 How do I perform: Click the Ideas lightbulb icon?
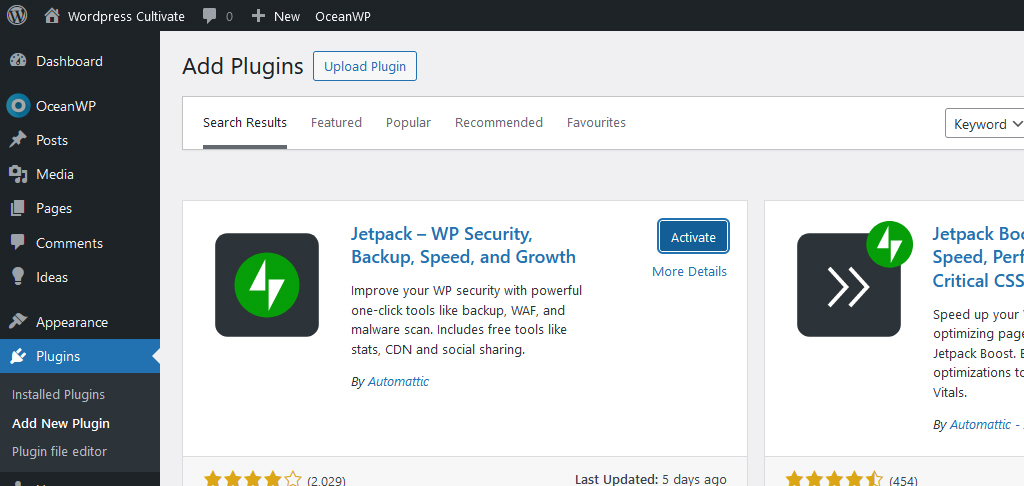point(18,277)
